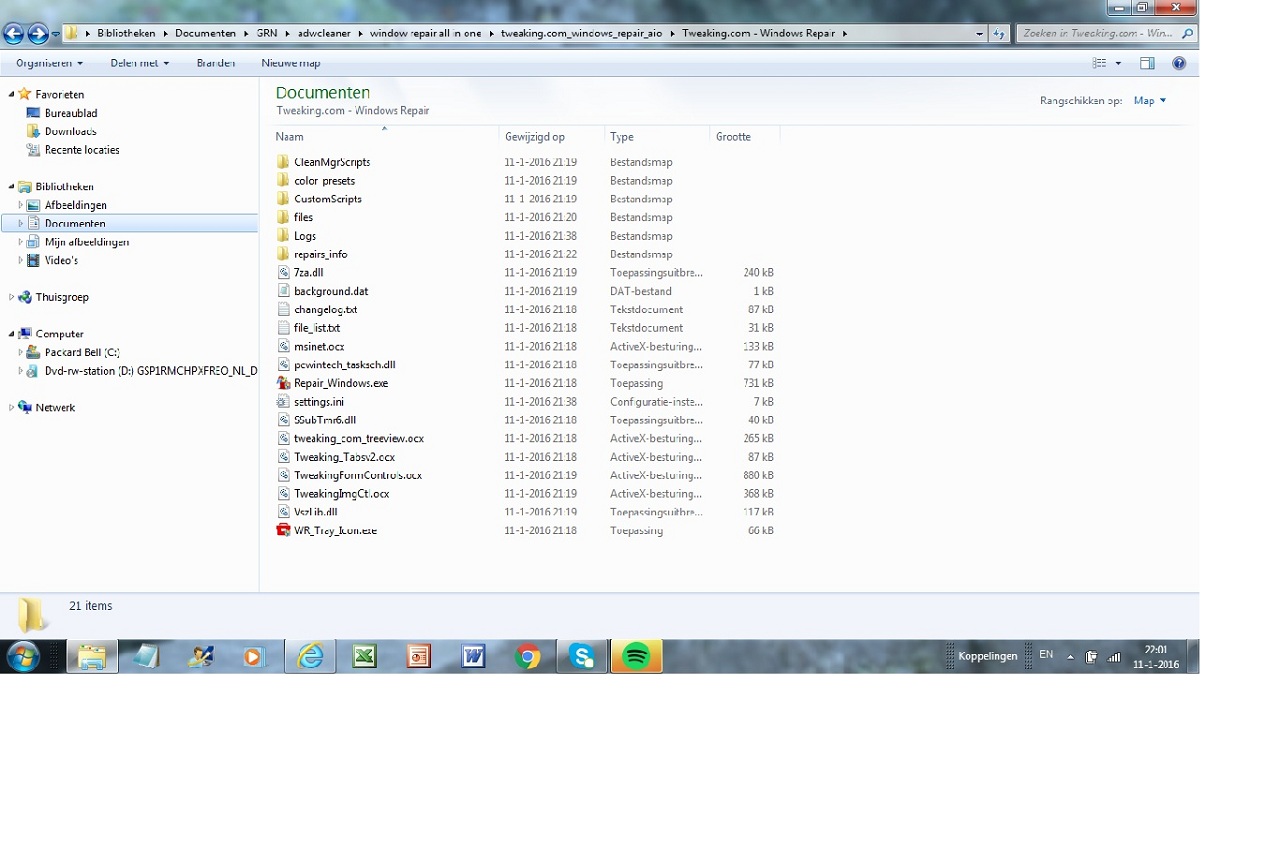1280x847 pixels.
Task: Open Spotify from the taskbar
Action: coord(636,657)
